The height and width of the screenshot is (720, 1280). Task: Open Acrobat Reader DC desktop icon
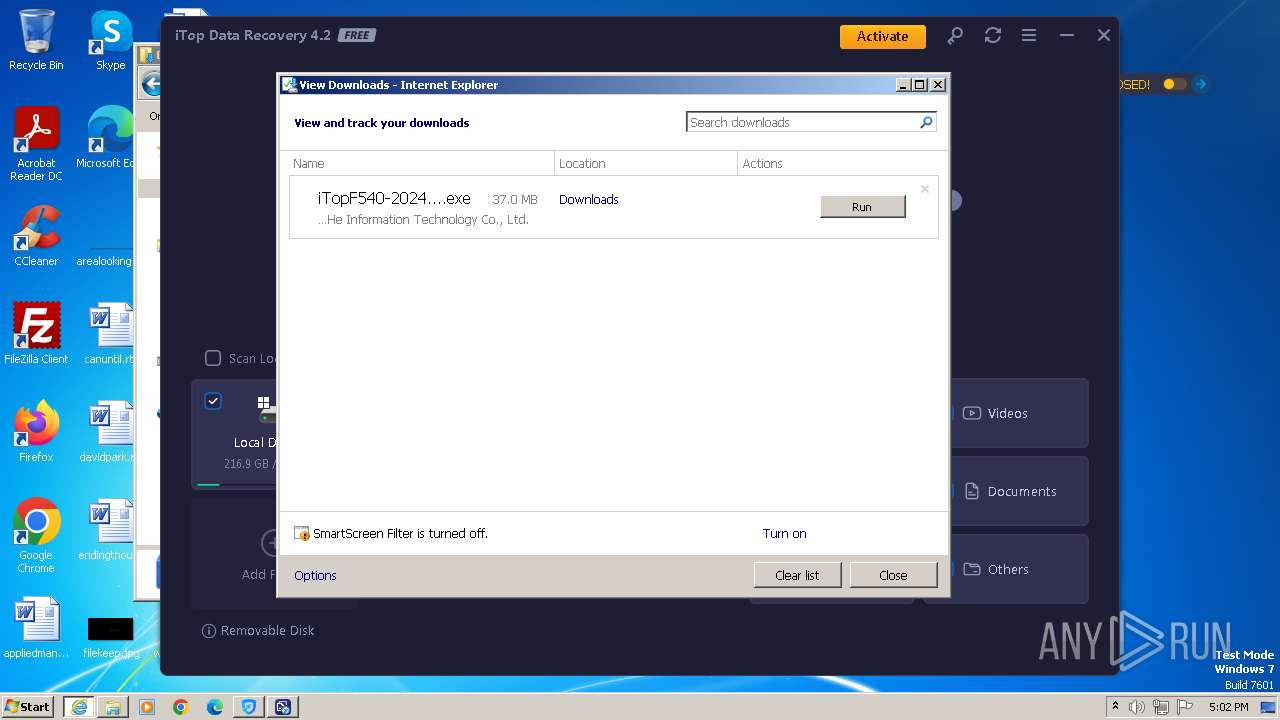coord(36,144)
